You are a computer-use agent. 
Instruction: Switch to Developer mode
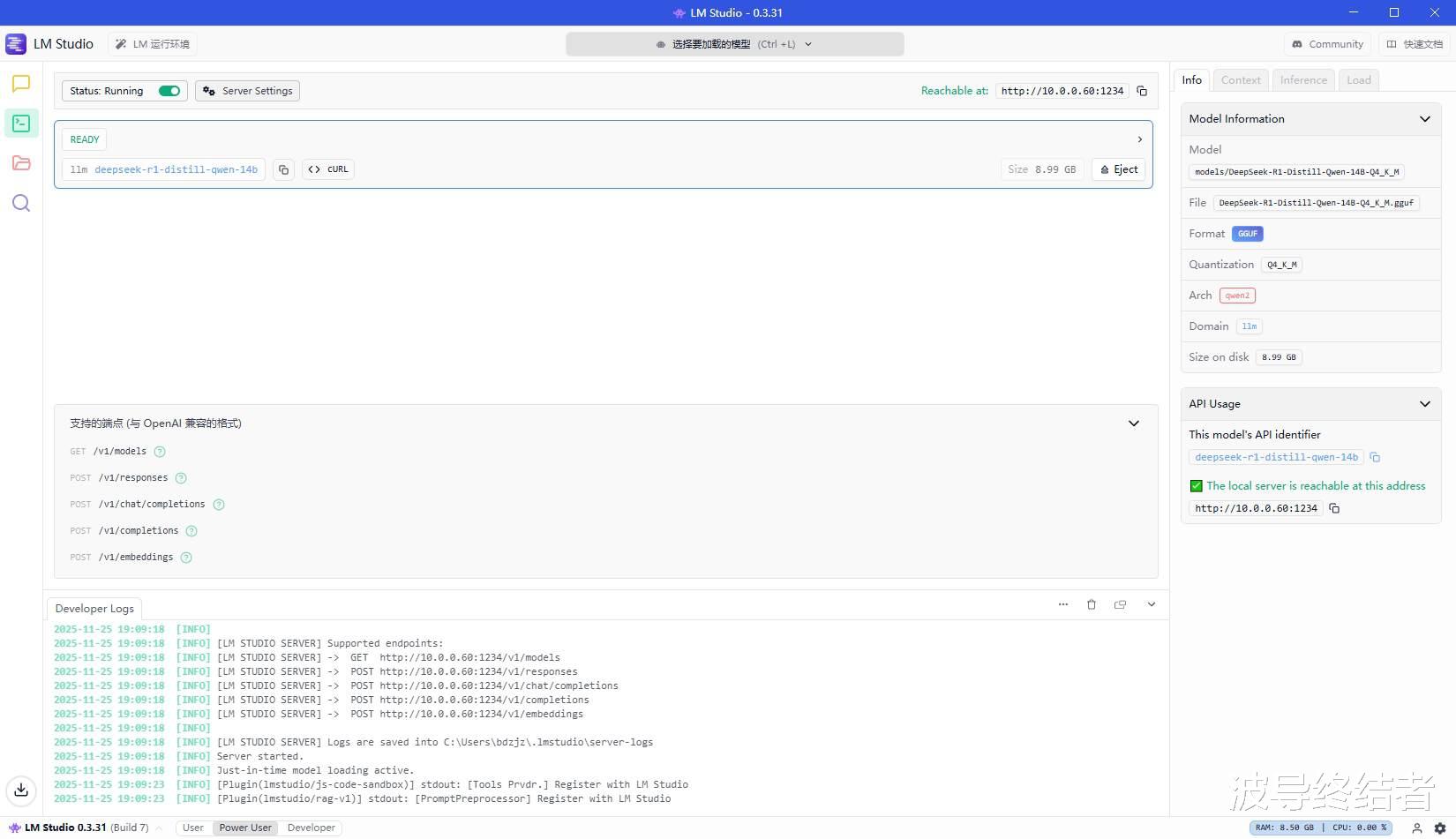311,828
